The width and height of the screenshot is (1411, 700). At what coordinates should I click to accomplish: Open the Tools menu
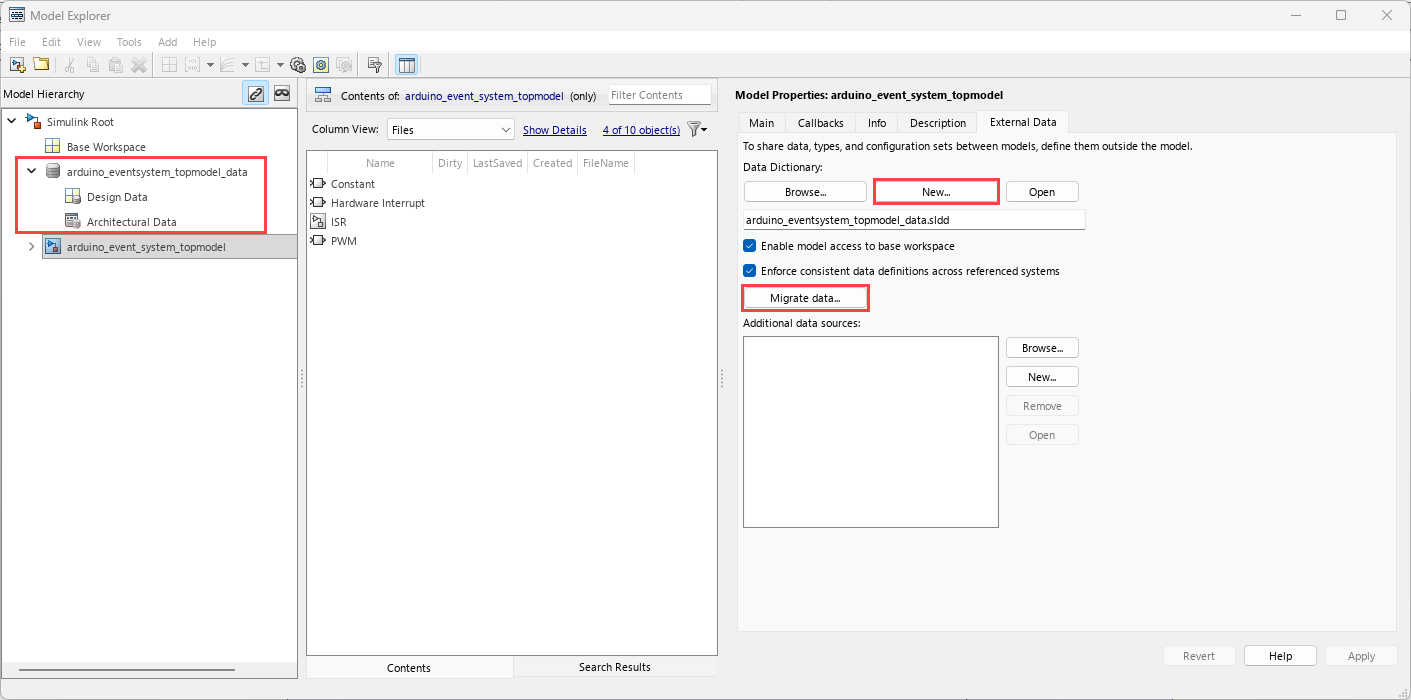click(128, 42)
